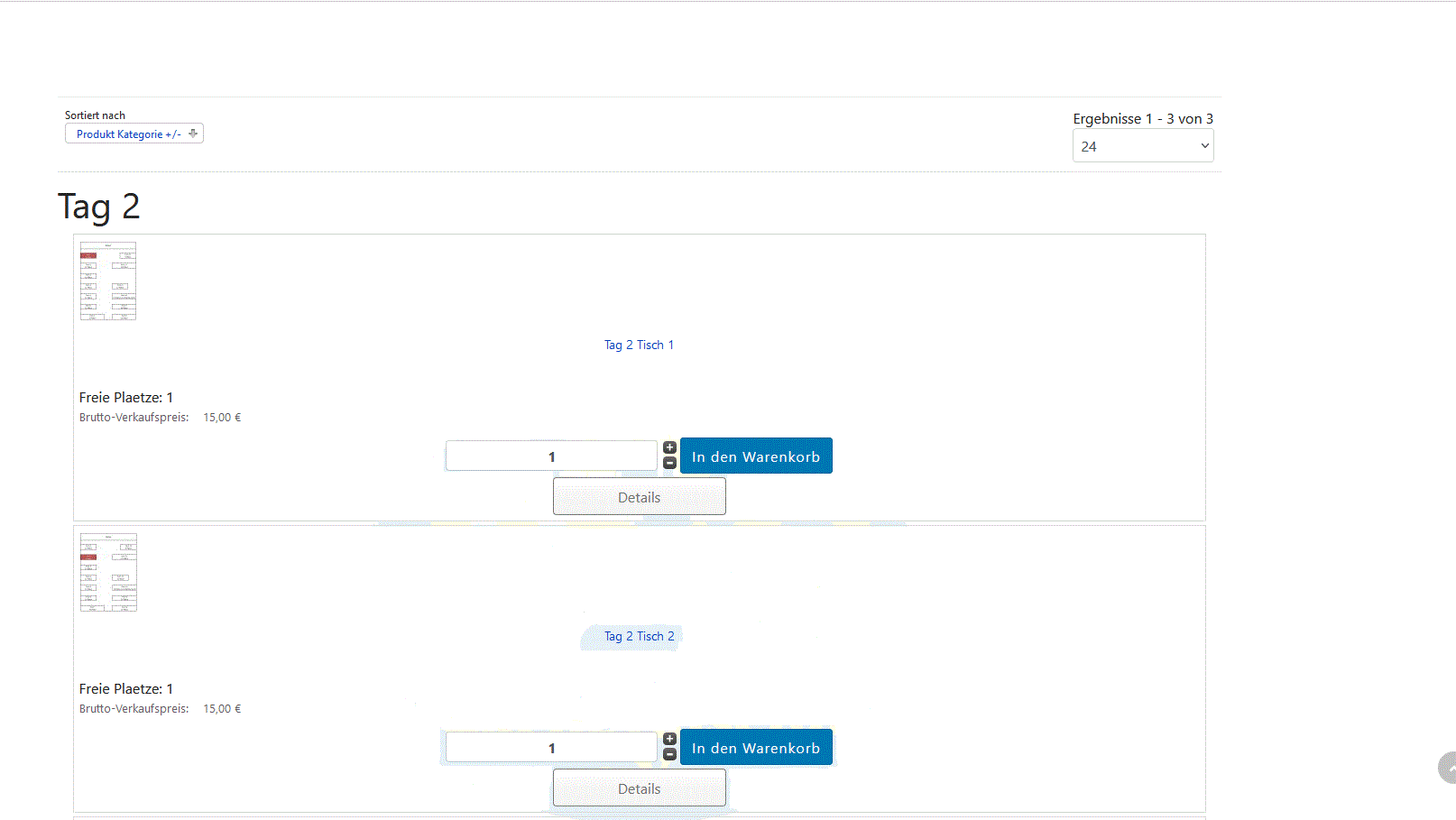Add Tag 2 Tisch 1 to the Warenkorb

(755, 456)
